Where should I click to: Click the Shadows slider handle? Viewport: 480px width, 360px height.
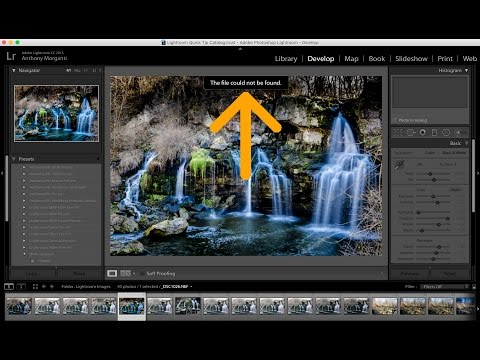click(448, 218)
